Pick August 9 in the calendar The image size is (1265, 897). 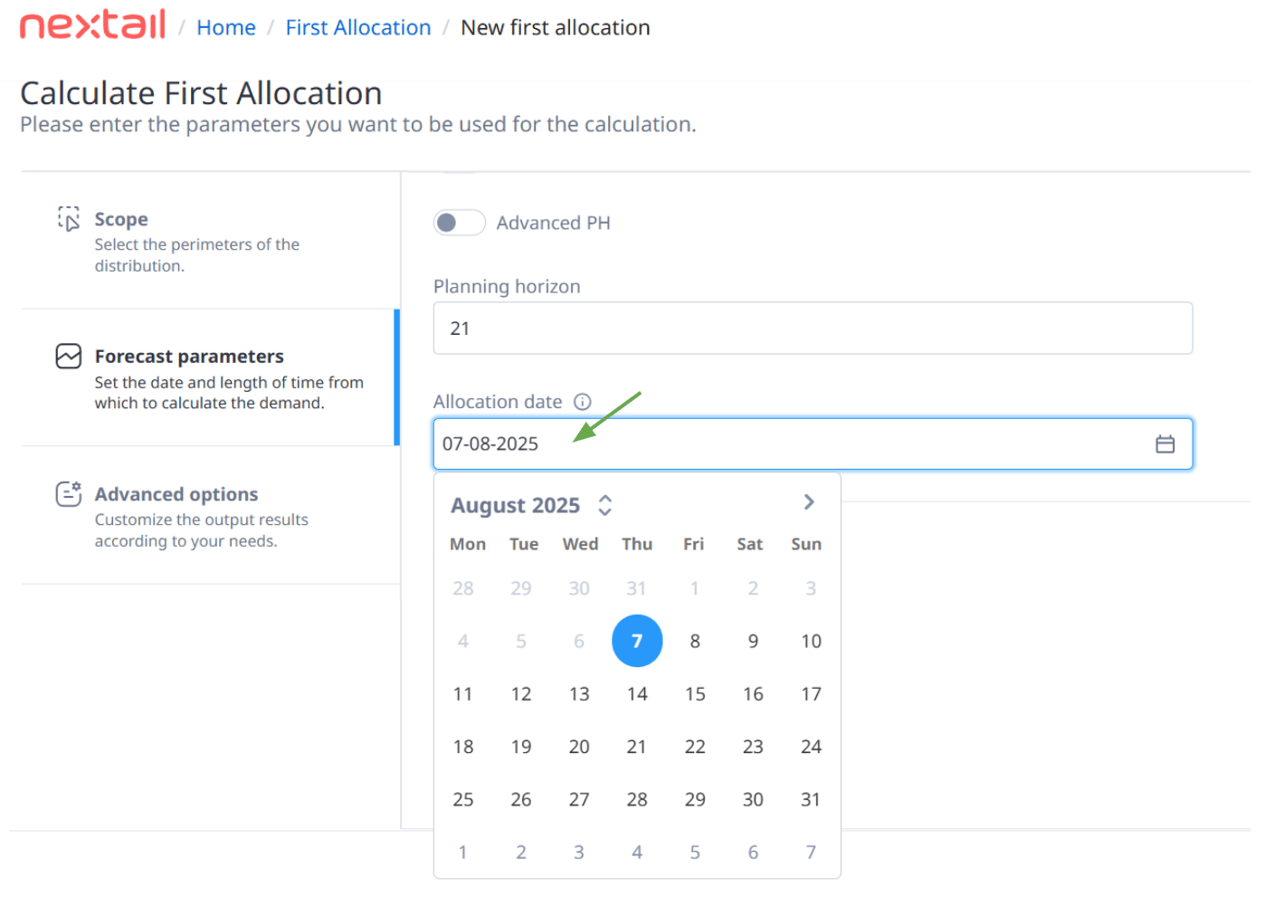tap(753, 641)
